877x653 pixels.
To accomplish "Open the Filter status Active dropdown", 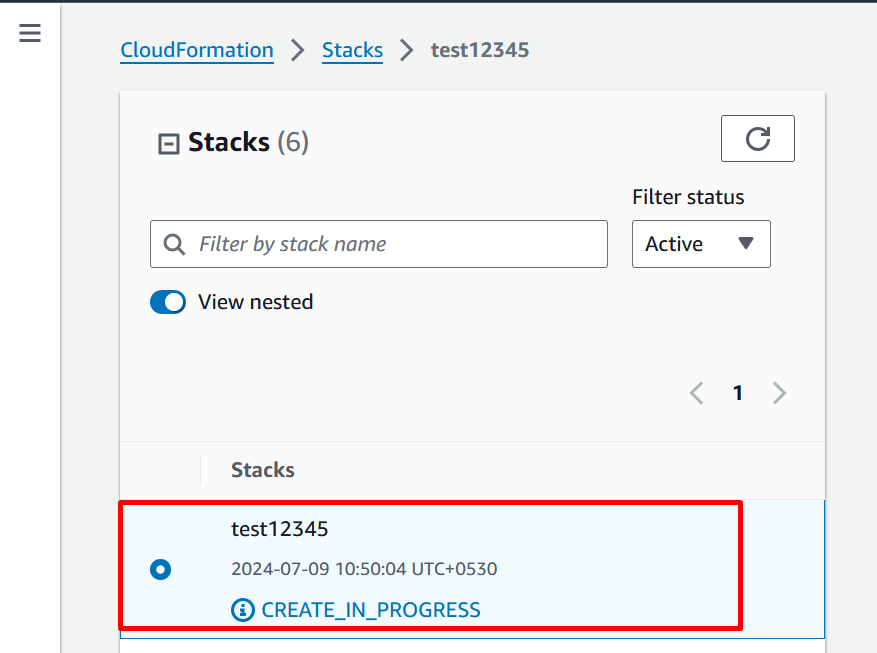I will [x=701, y=244].
